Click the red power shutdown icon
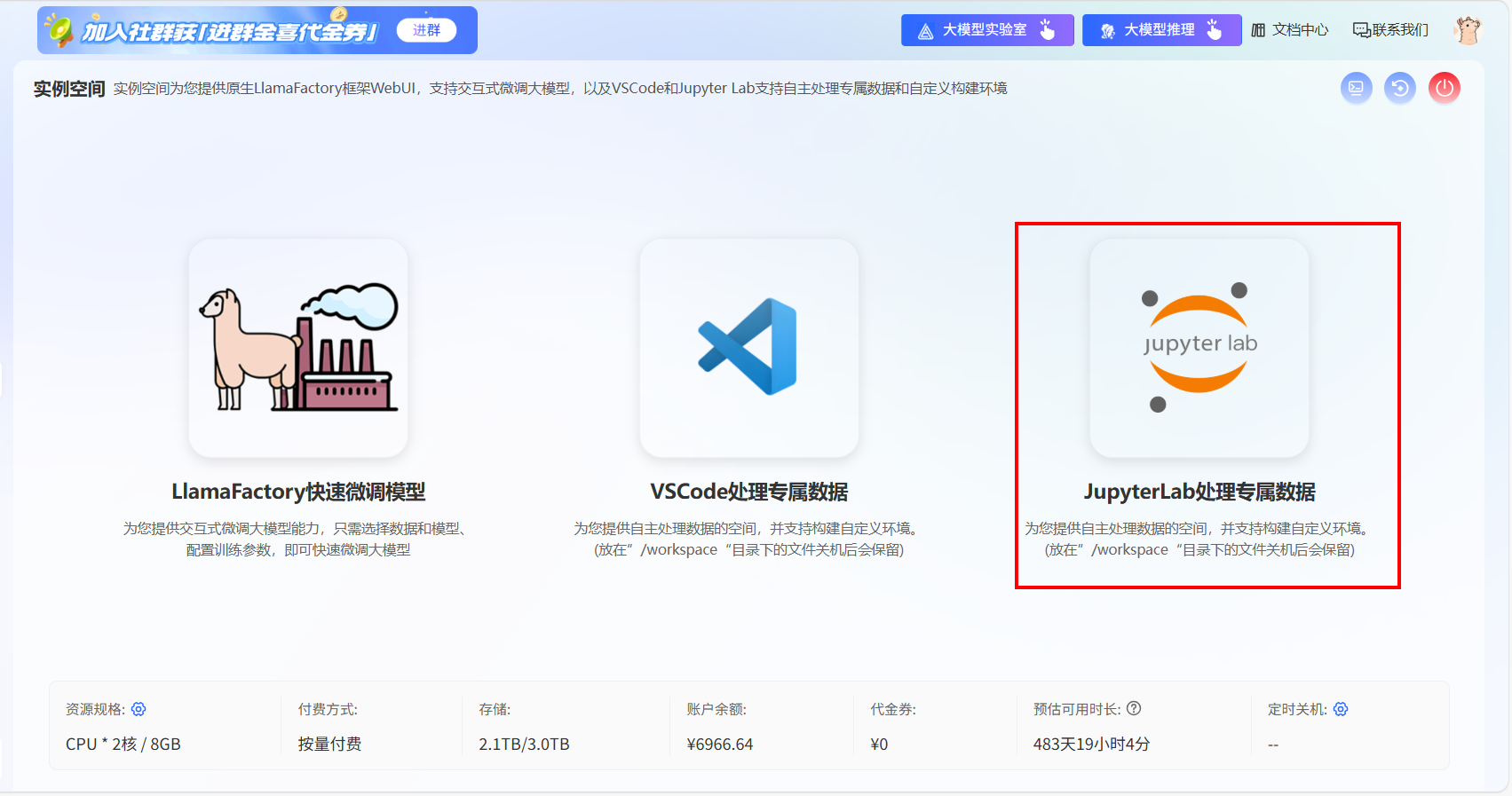Image resolution: width=1512 pixels, height=796 pixels. [x=1444, y=88]
